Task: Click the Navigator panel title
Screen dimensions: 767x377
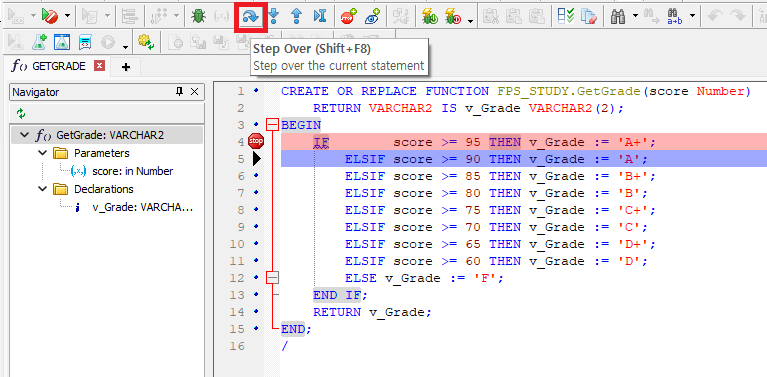Action: [x=36, y=92]
